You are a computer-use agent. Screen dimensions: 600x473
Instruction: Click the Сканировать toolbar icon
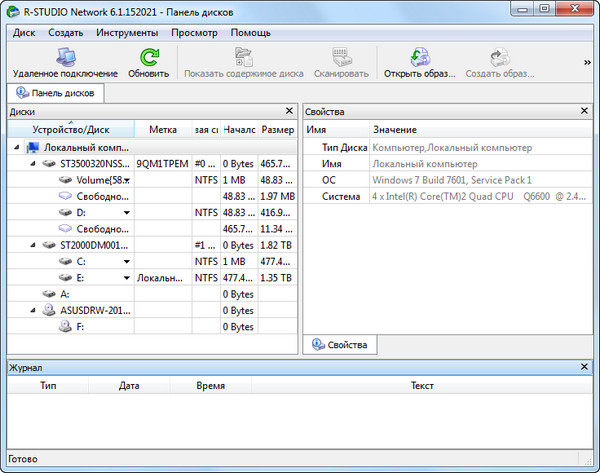point(342,57)
